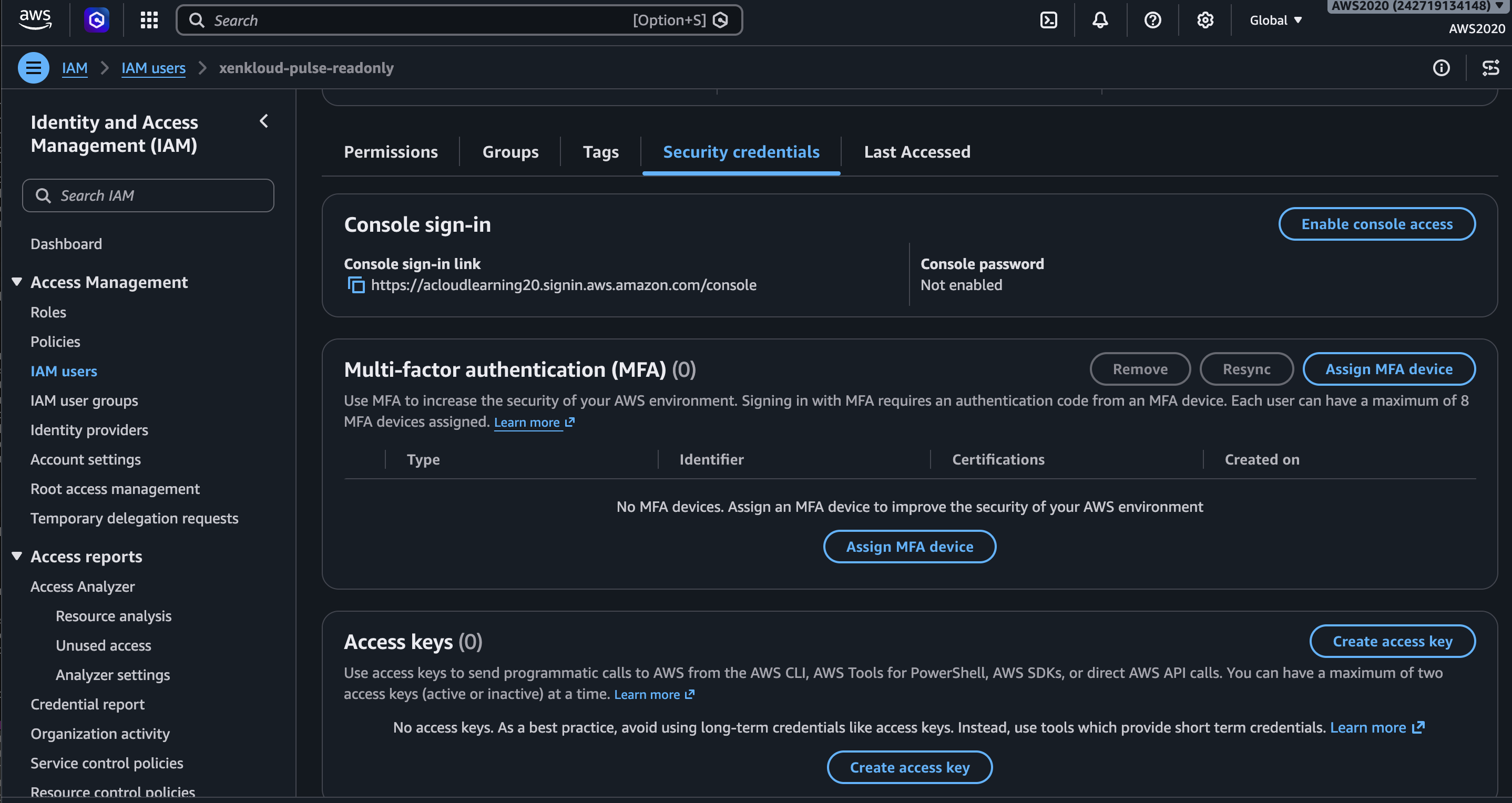This screenshot has height=803, width=1512.
Task: Click the Identifier column header
Action: (711, 459)
